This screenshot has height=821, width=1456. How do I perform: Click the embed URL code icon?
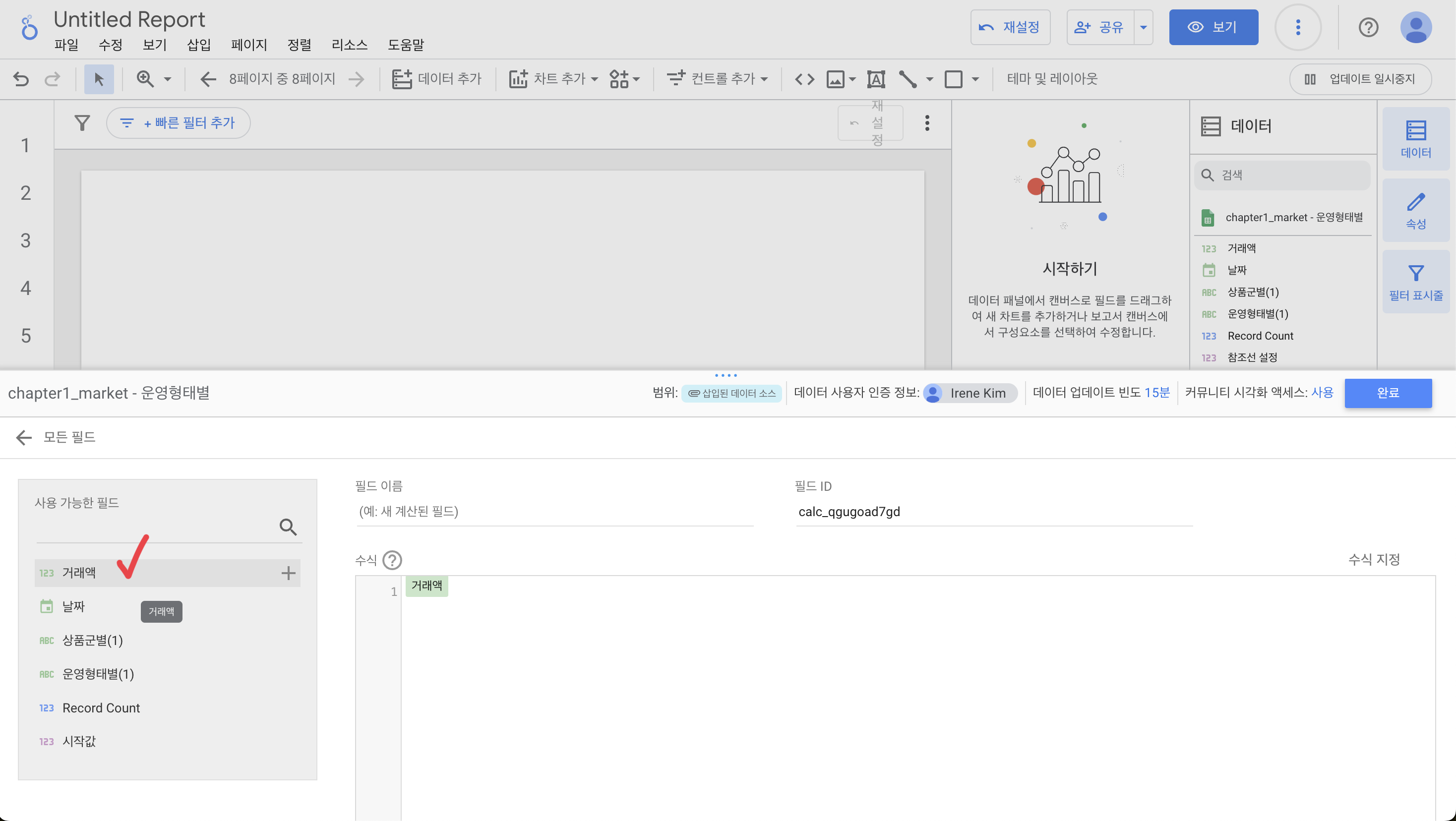804,78
